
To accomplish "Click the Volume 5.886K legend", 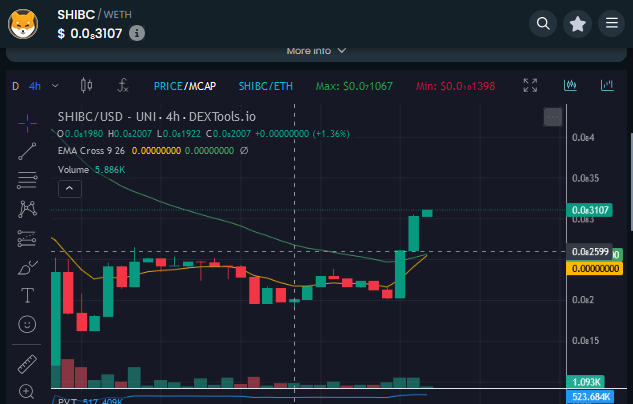I will (91, 170).
